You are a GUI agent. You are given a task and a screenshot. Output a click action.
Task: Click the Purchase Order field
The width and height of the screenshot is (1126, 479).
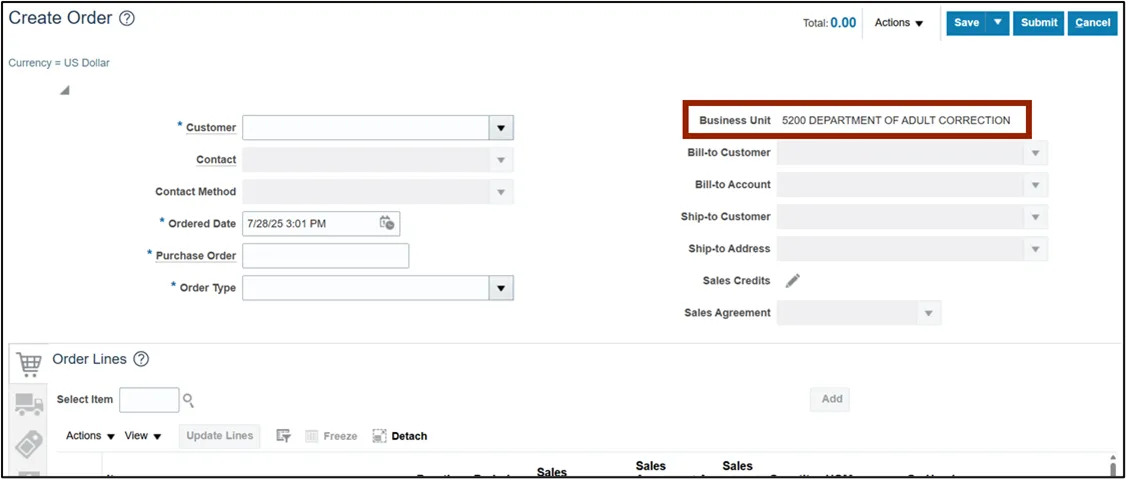[326, 256]
